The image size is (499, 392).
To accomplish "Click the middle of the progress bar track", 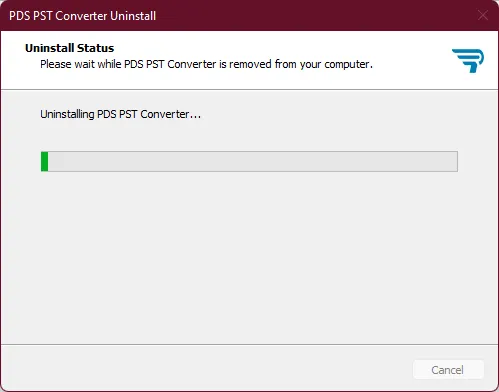I will point(249,162).
